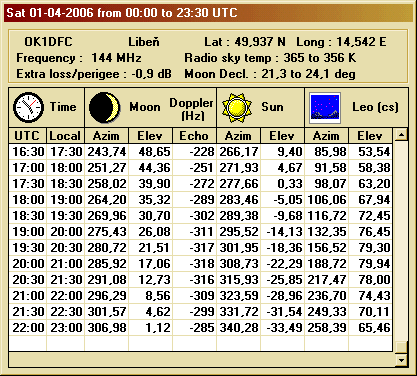This screenshot has width=417, height=376.
Task: Click the Moon Azim column header
Action: [x=106, y=136]
